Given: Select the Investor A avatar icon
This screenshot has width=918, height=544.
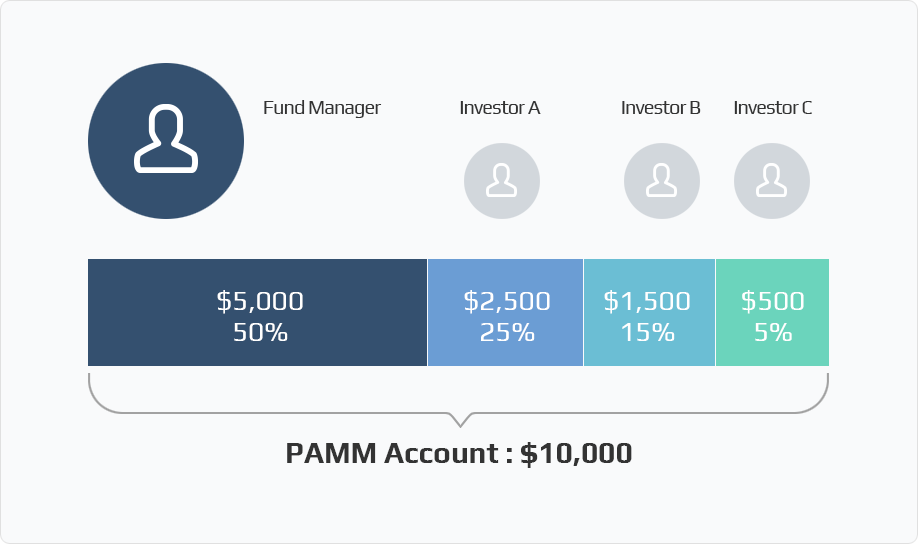Looking at the screenshot, I should point(502,181).
